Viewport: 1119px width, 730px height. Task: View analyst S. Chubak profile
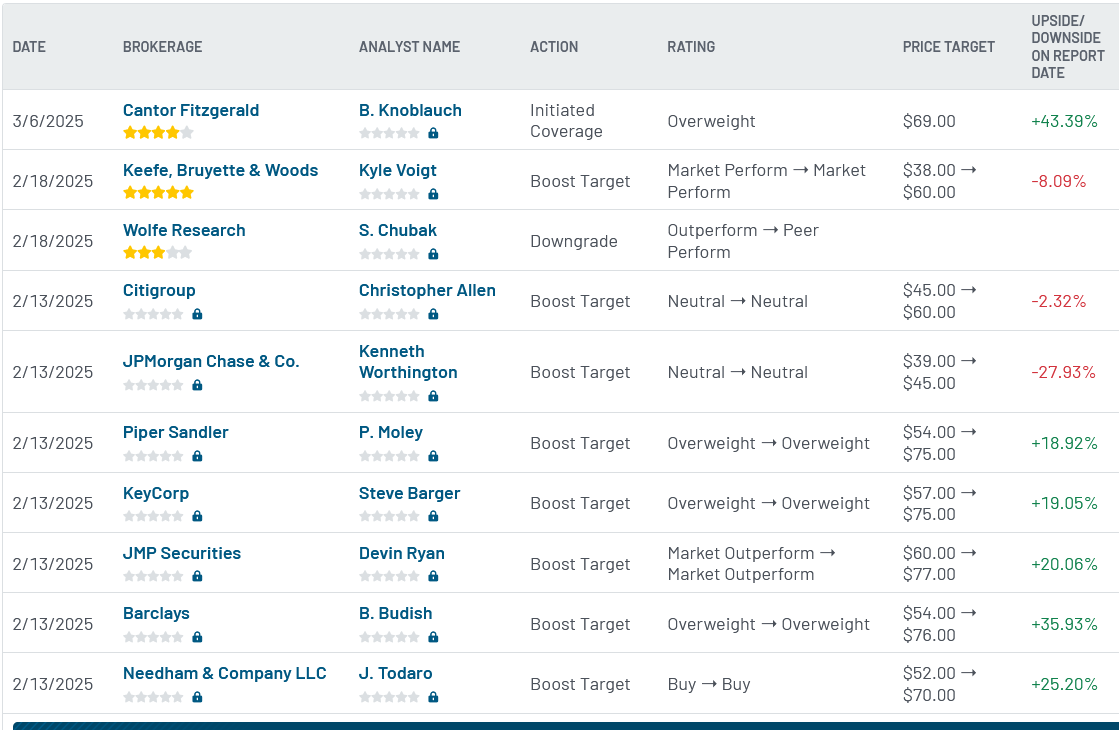coord(398,230)
